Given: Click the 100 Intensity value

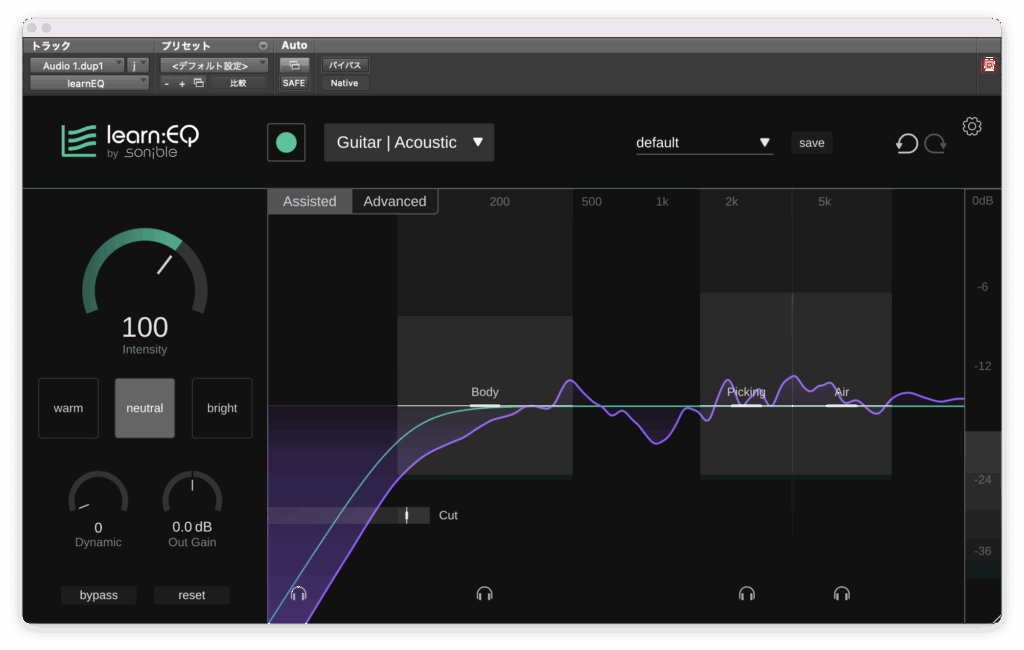Looking at the screenshot, I should point(145,327).
